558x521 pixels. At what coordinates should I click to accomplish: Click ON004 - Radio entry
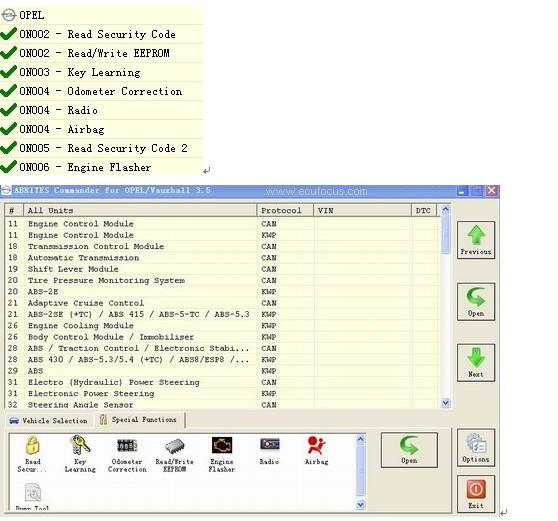[x=101, y=110]
